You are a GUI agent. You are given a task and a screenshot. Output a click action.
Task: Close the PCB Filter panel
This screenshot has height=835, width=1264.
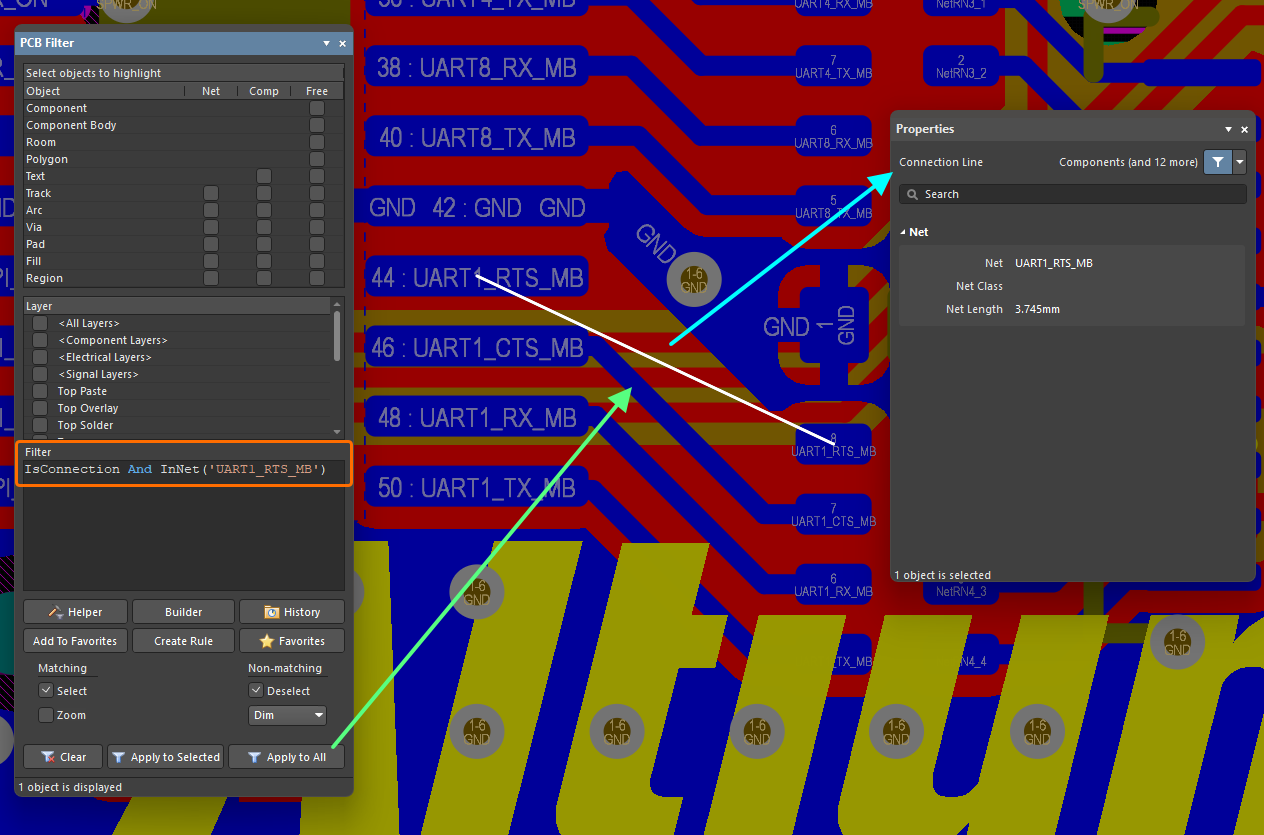[342, 44]
